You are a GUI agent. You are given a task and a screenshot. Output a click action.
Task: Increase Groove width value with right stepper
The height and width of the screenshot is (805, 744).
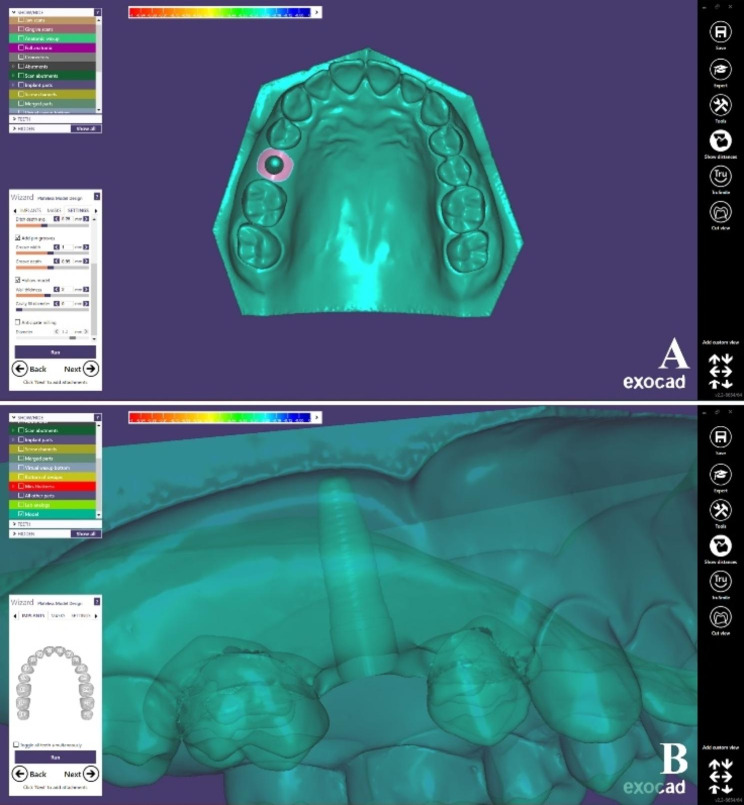point(86,247)
